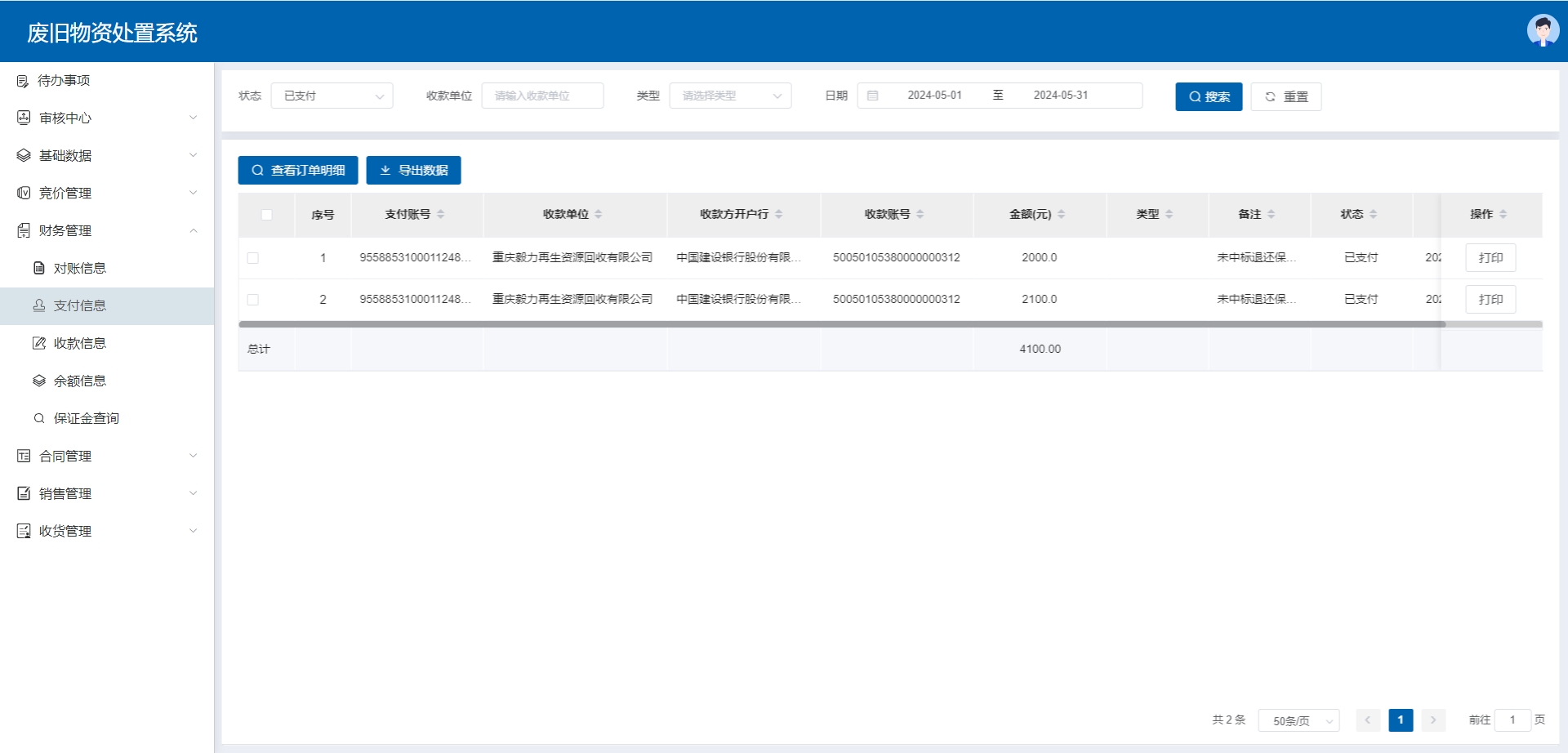
Task: Click the 收款单位 input field
Action: click(x=542, y=96)
